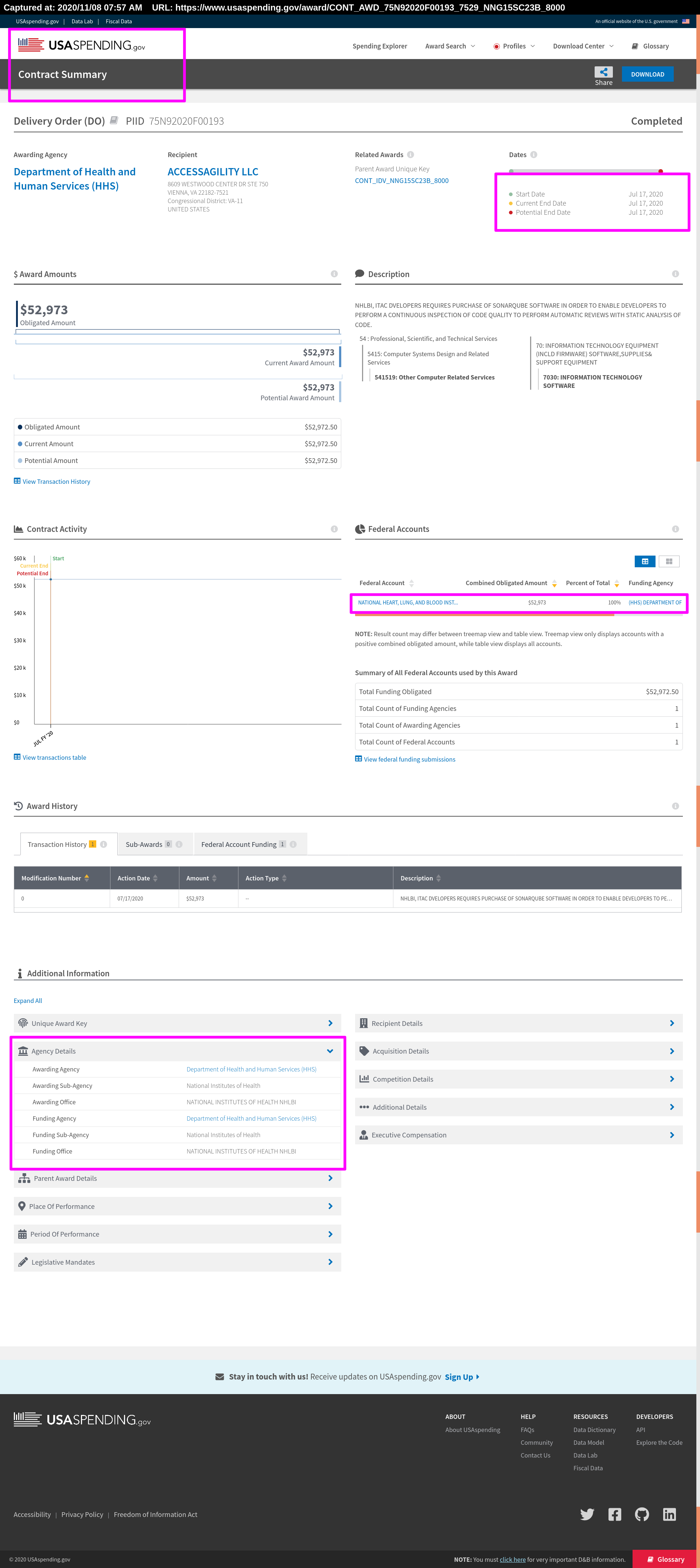Sort the transaction Description column
Screen dimensions: 700x1568
[x=438, y=878]
